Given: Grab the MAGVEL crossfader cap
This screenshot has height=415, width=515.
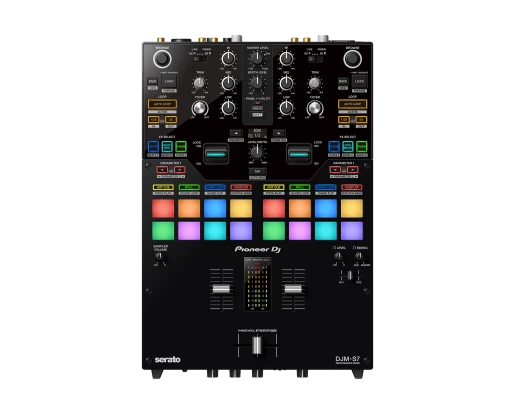Looking at the screenshot, I should (x=257, y=345).
